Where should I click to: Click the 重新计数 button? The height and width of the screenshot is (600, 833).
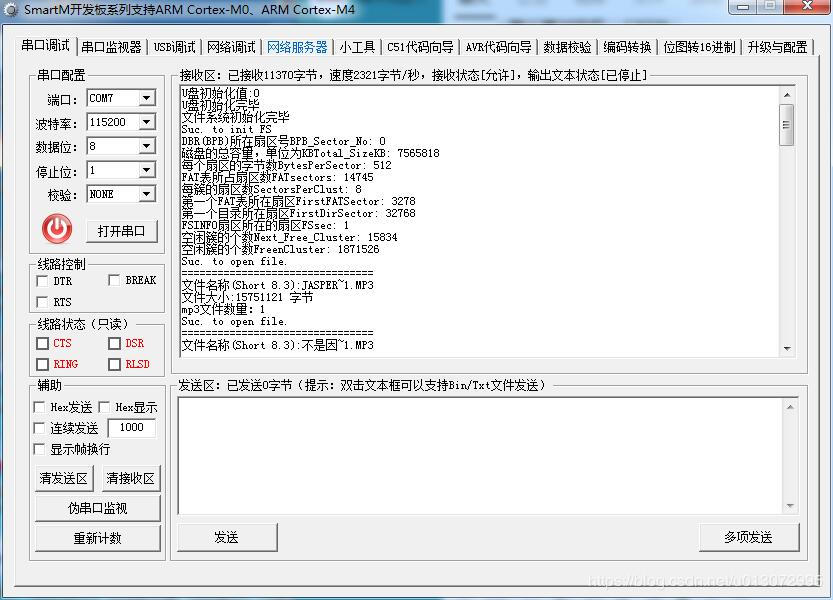98,538
